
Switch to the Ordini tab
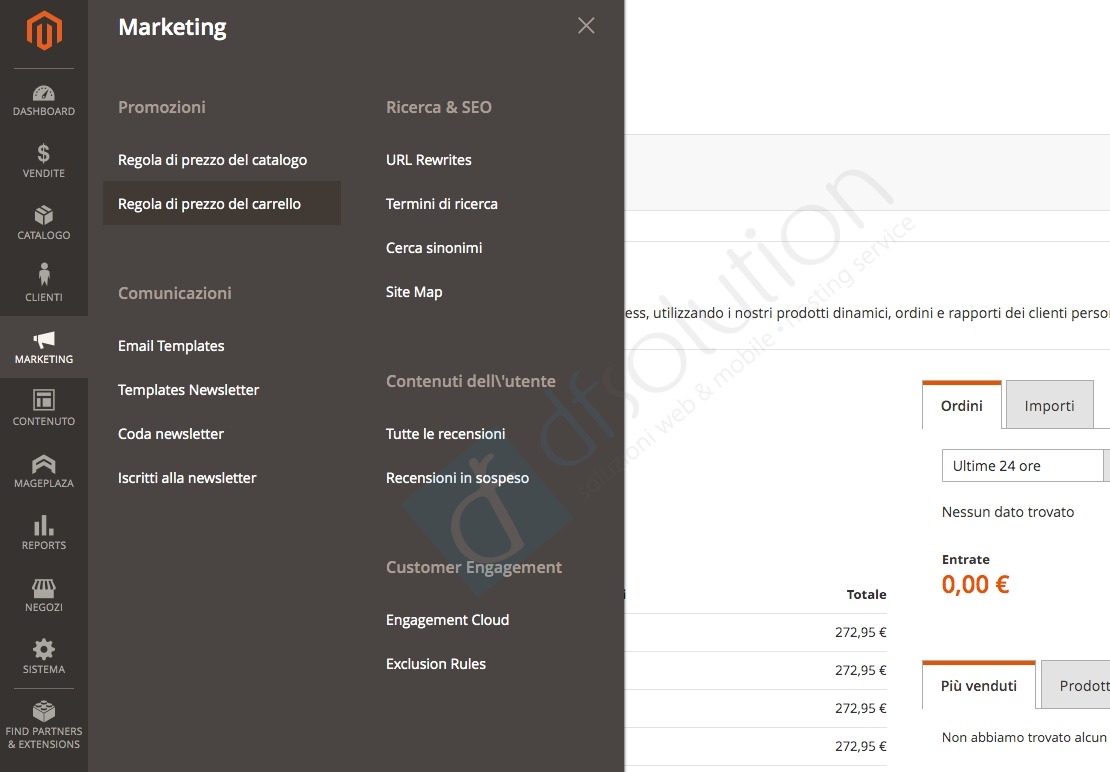(x=961, y=405)
